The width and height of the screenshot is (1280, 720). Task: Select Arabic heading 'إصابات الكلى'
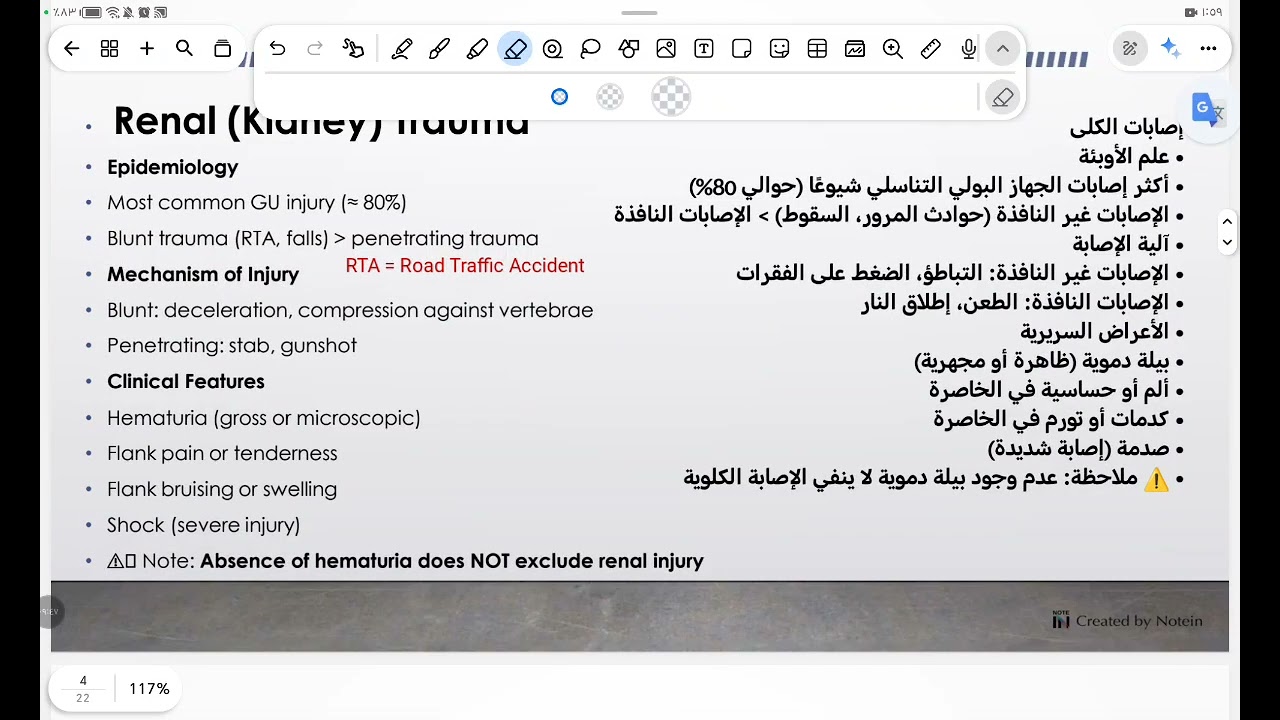[1126, 128]
